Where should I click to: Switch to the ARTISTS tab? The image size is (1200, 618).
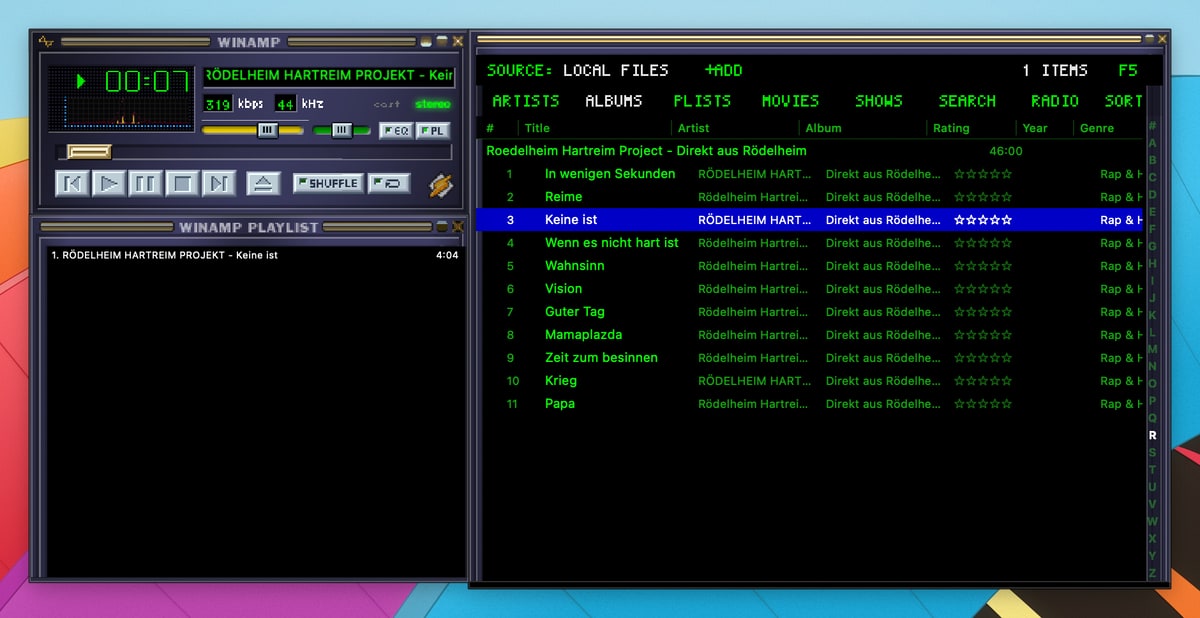coord(525,100)
